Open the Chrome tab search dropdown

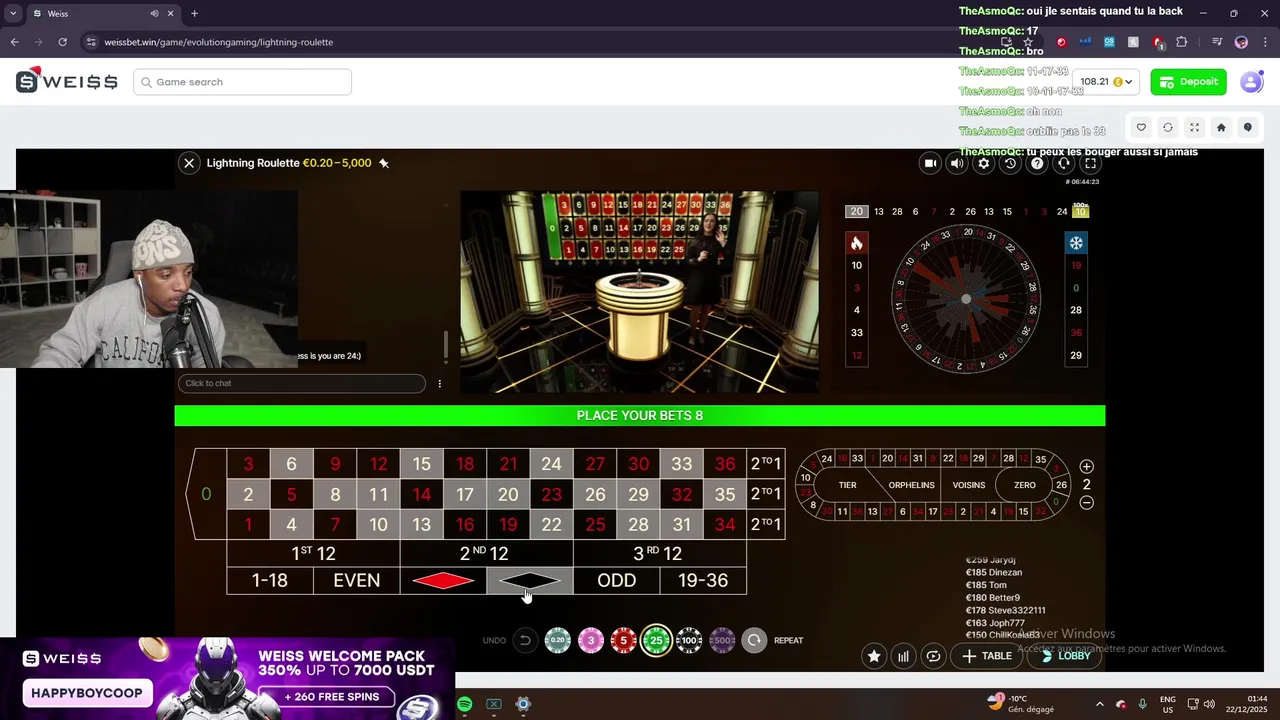pos(13,13)
